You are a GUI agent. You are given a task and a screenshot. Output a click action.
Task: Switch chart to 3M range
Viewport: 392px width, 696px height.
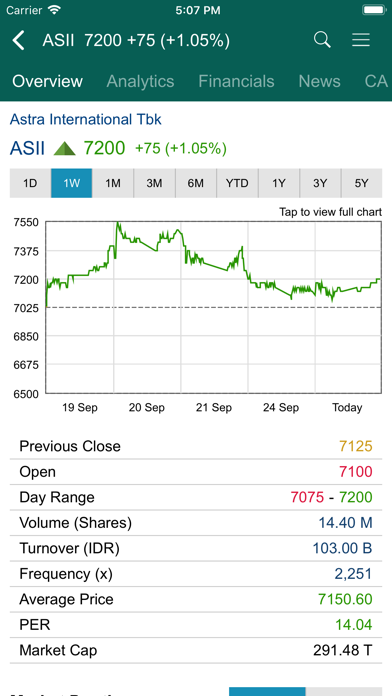pyautogui.click(x=154, y=183)
